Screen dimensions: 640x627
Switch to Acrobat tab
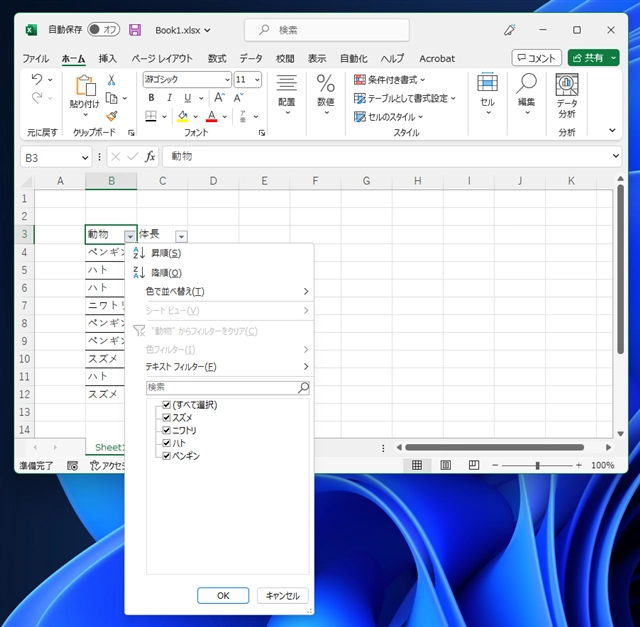(437, 58)
